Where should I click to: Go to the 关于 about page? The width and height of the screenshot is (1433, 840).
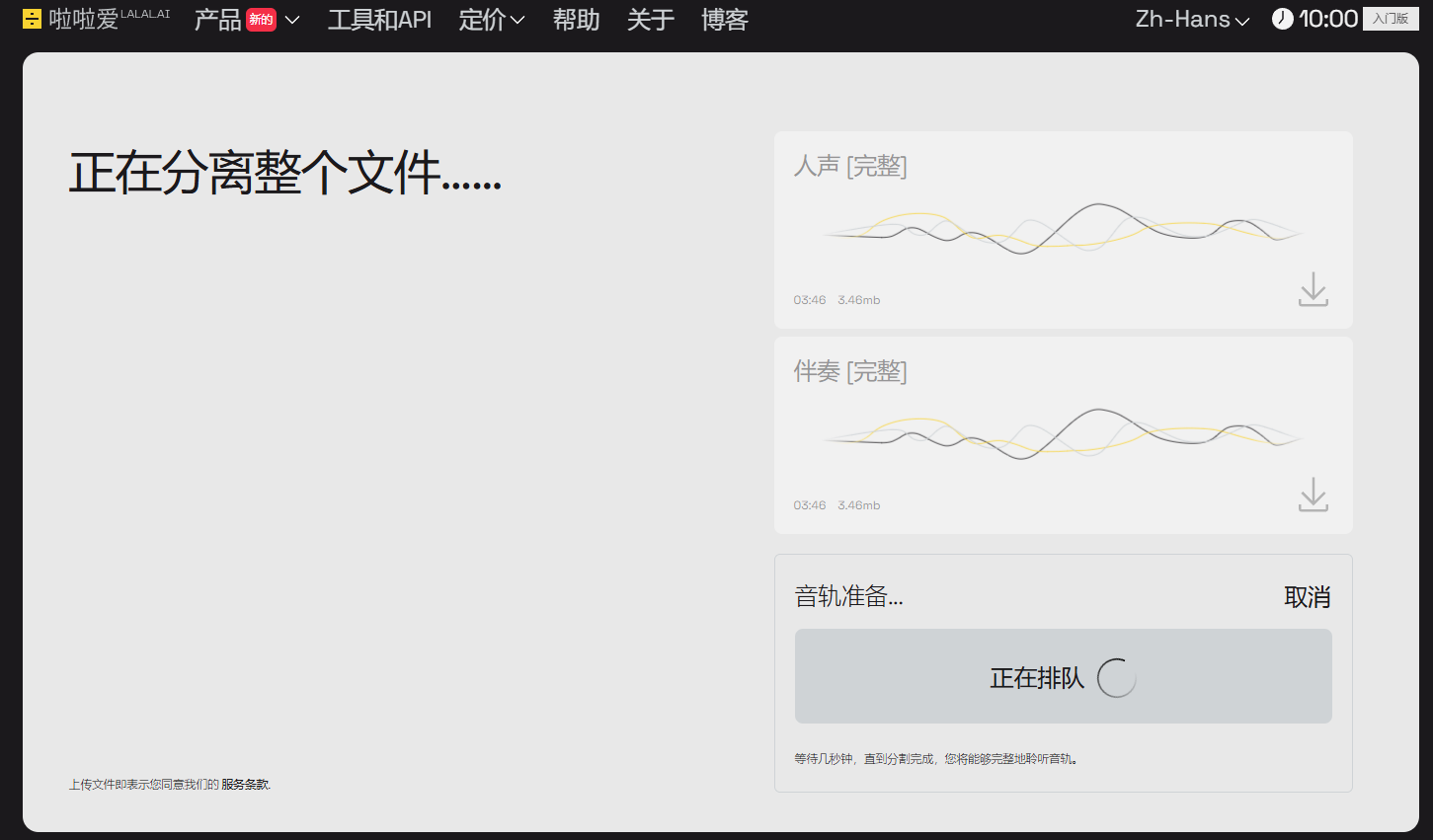(x=649, y=20)
